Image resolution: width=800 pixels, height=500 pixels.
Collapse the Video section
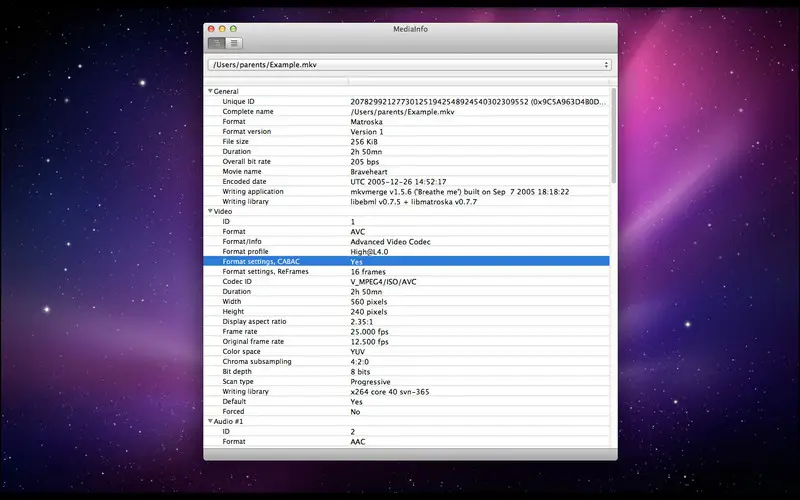(x=210, y=211)
